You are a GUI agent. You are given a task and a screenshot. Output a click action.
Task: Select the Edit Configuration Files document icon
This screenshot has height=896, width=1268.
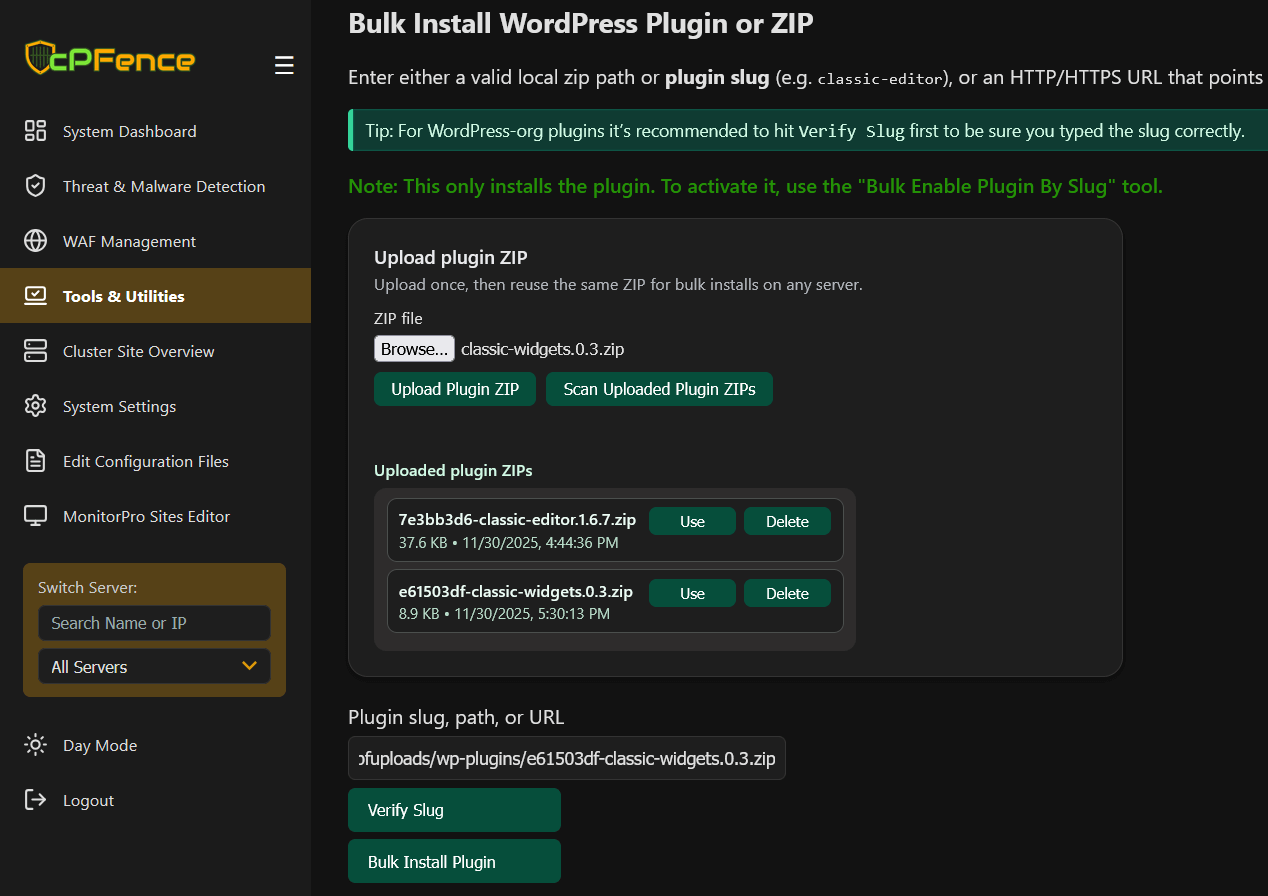tap(36, 461)
